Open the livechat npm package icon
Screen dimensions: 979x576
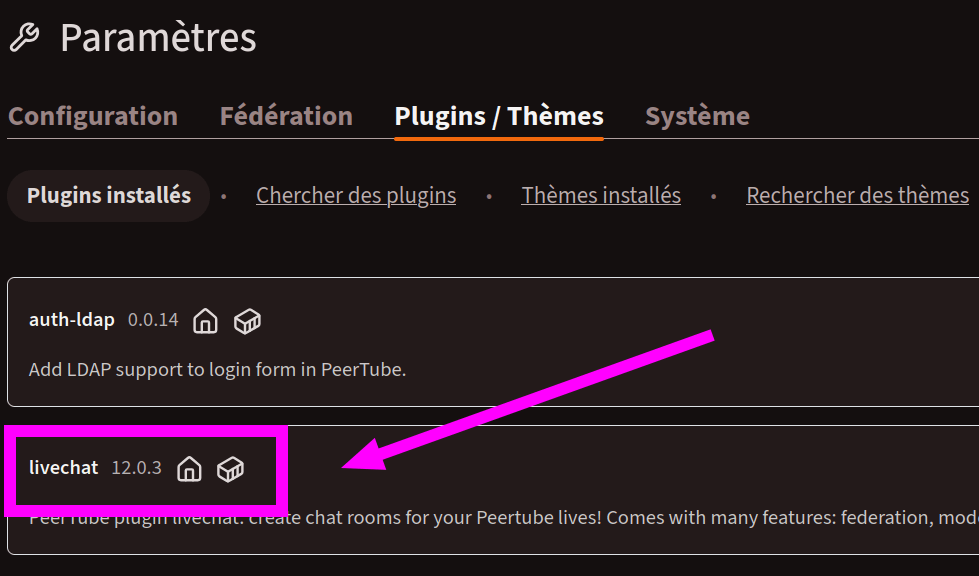(x=231, y=468)
